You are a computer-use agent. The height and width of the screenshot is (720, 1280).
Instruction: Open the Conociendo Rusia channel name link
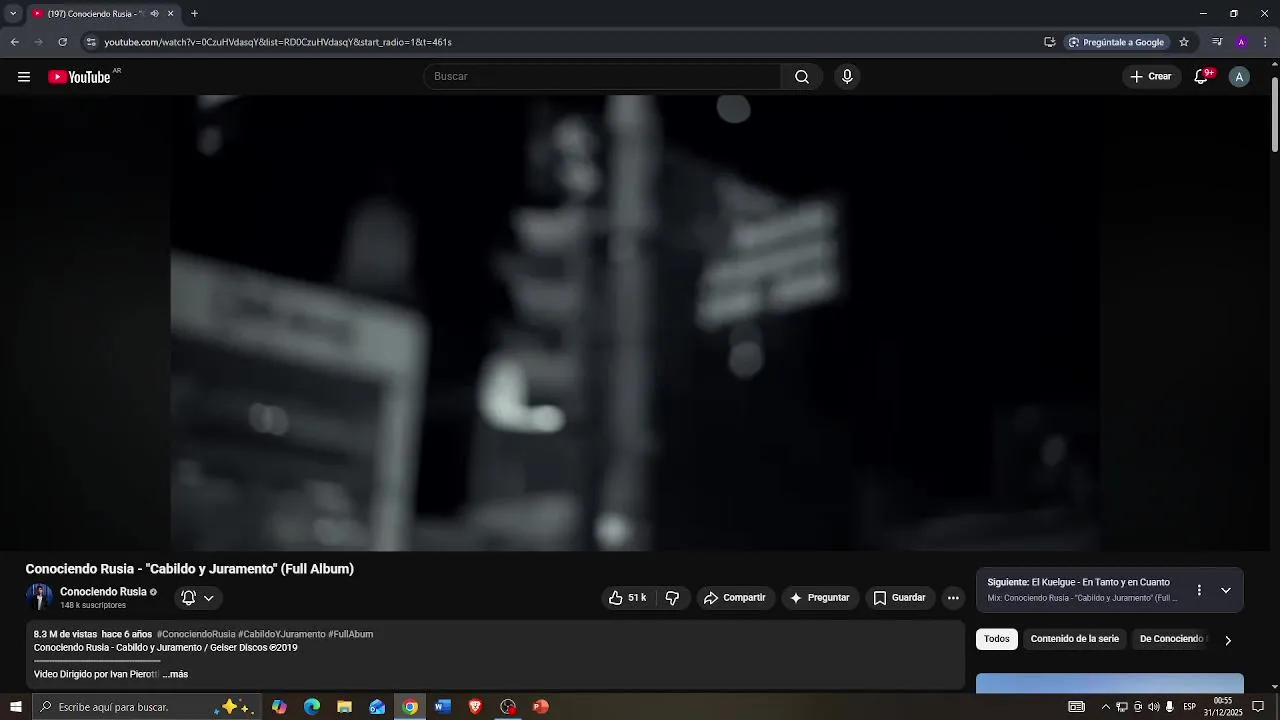103,592
